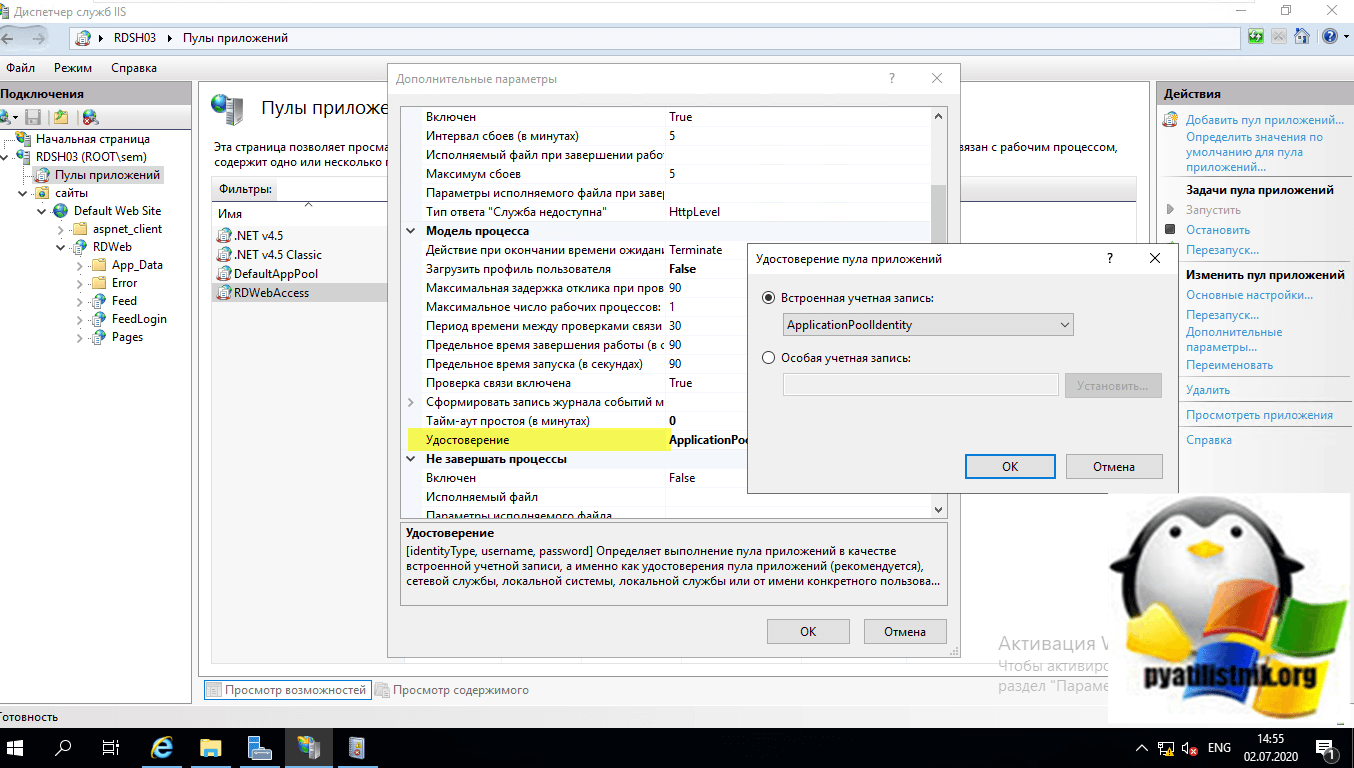Screen dimensions: 1354x768
Task: Expand the Pages application node
Action: (x=79, y=337)
